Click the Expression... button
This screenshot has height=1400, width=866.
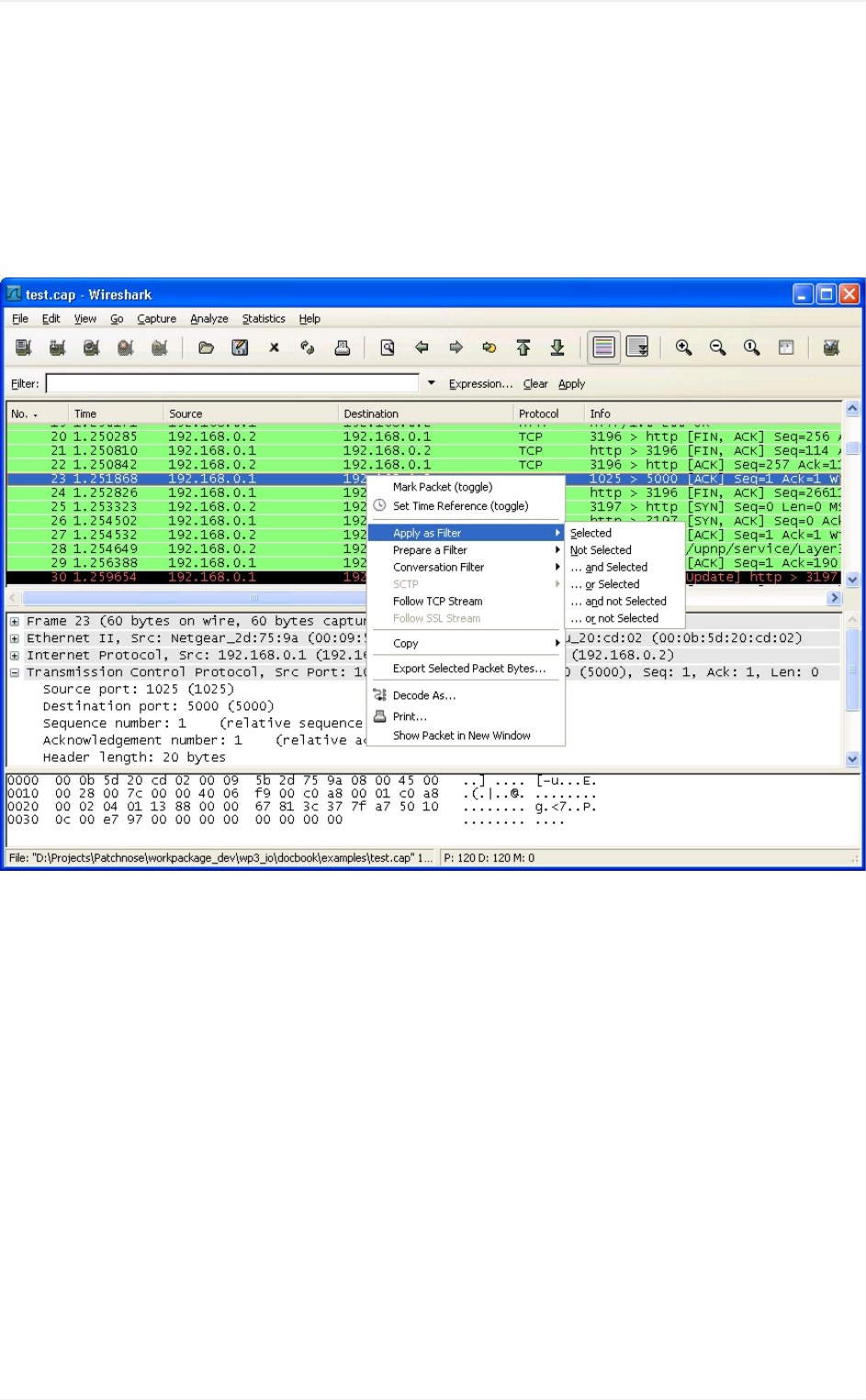[480, 384]
